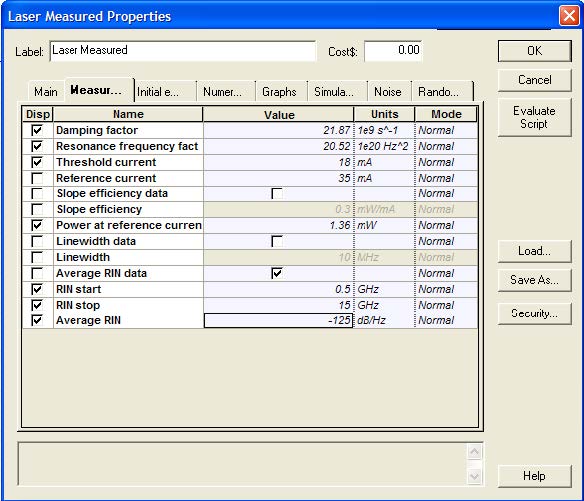Uncheck Disp checkbox for Threshold current
This screenshot has height=501, width=584.
pyautogui.click(x=37, y=162)
